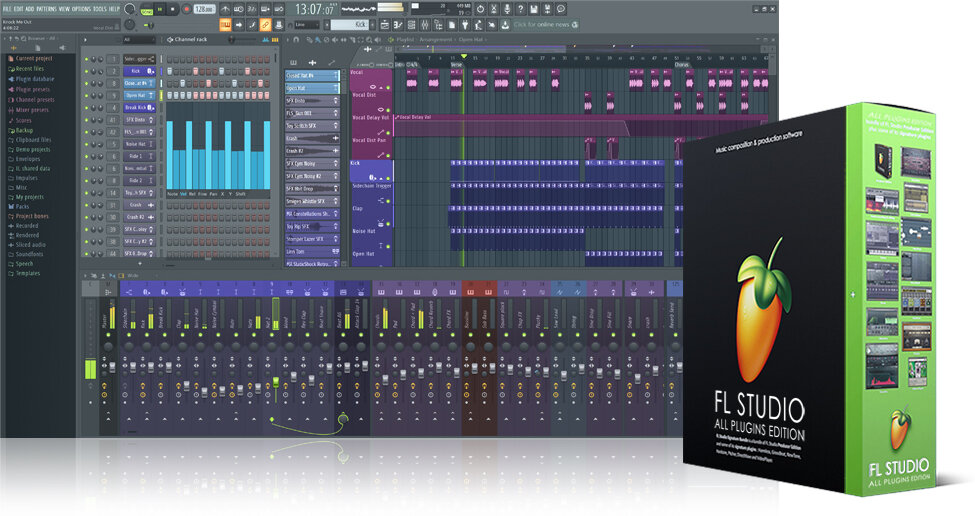
Task: Click the help question mark icon
Action: [520, 9]
